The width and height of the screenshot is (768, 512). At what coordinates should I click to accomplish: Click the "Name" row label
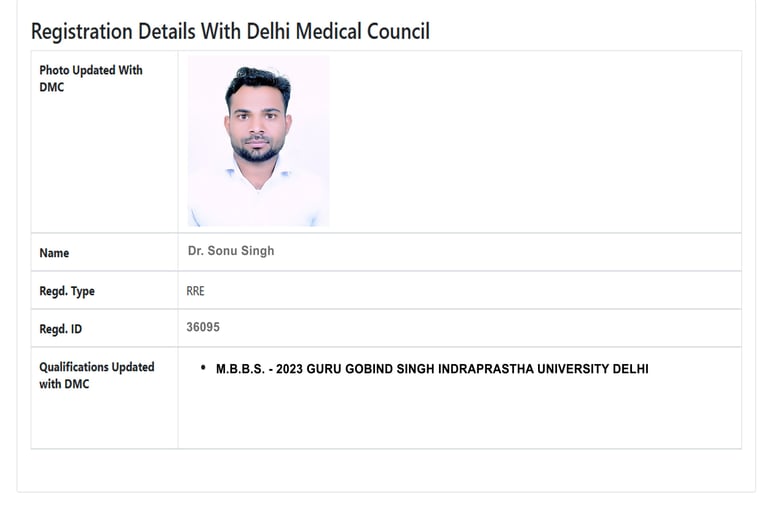(54, 253)
